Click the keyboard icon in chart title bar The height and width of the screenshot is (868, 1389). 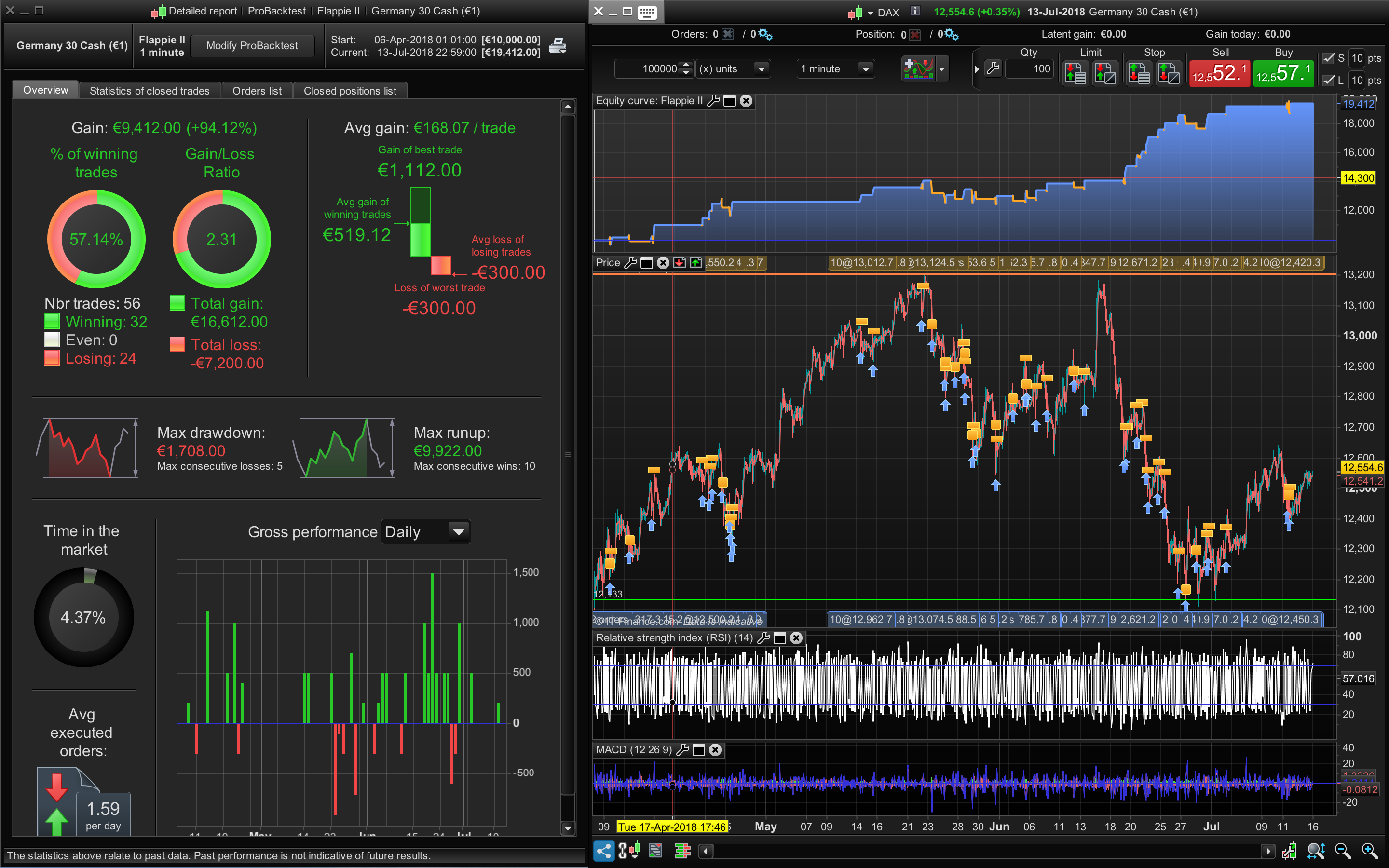[x=647, y=12]
